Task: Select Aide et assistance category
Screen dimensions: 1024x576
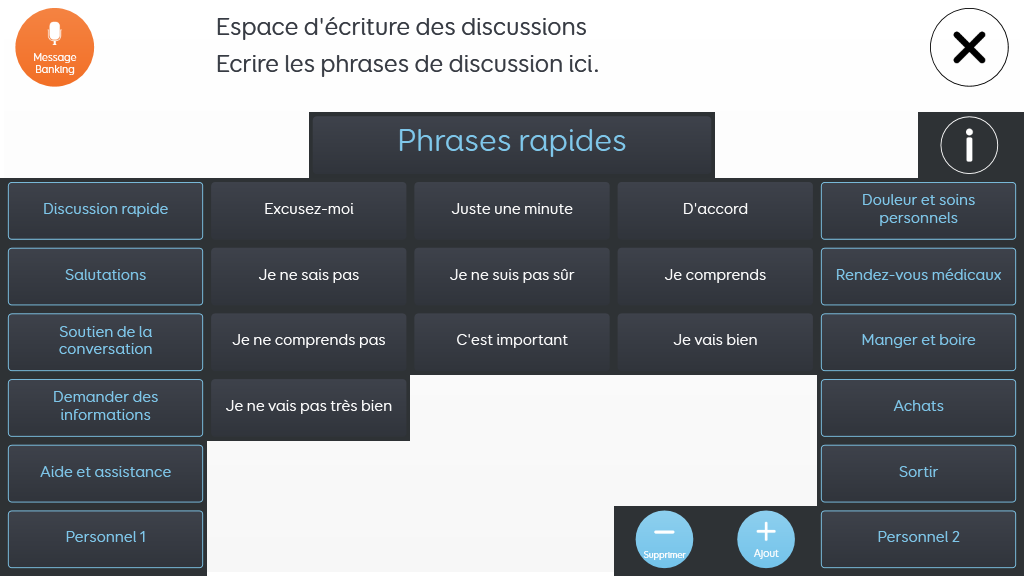Action: point(106,473)
